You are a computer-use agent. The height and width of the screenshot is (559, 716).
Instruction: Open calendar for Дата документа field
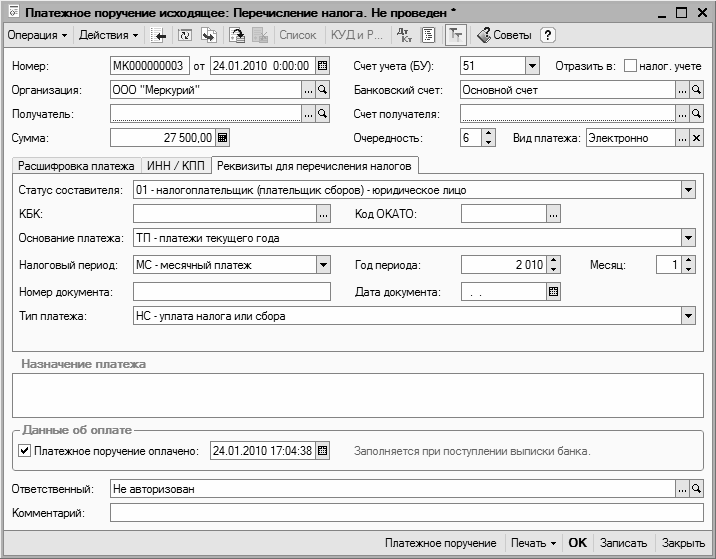553,292
